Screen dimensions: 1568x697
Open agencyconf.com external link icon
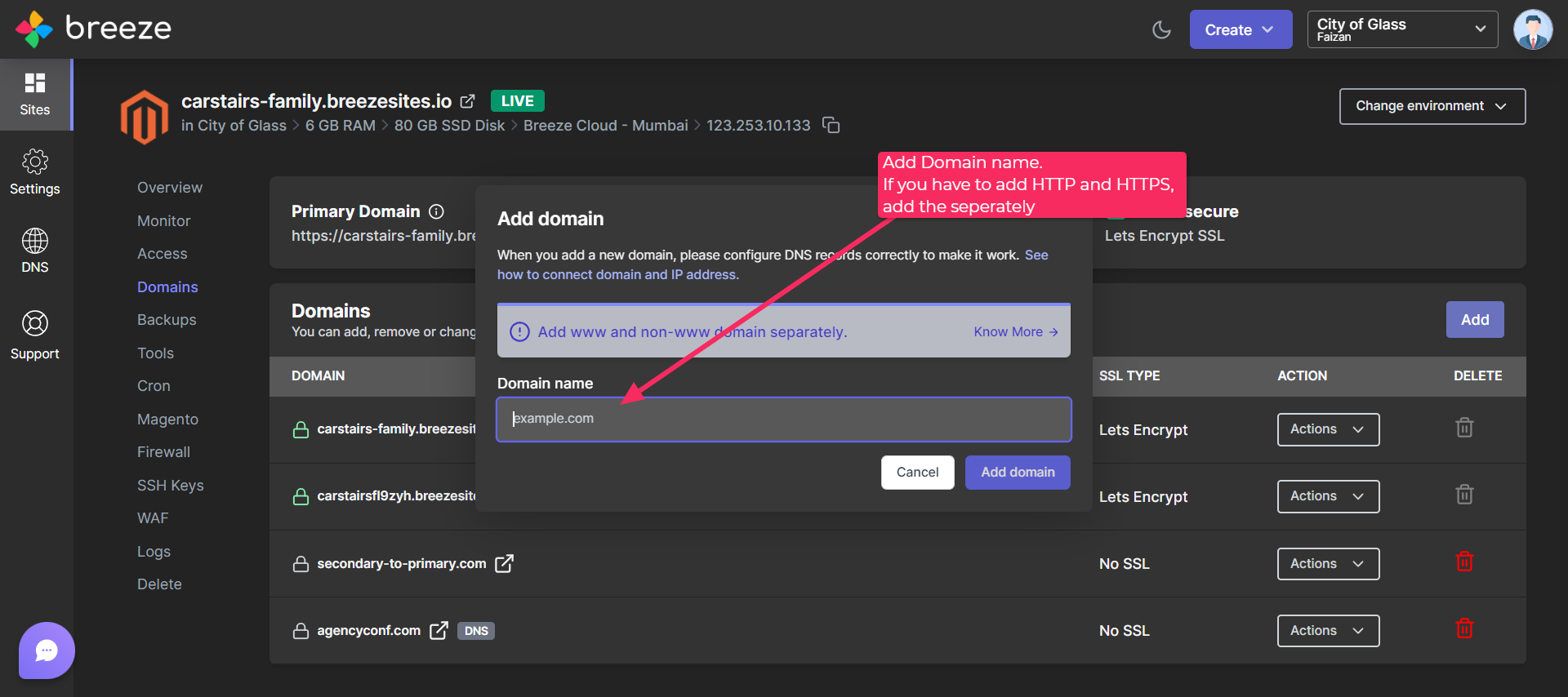pyautogui.click(x=439, y=630)
